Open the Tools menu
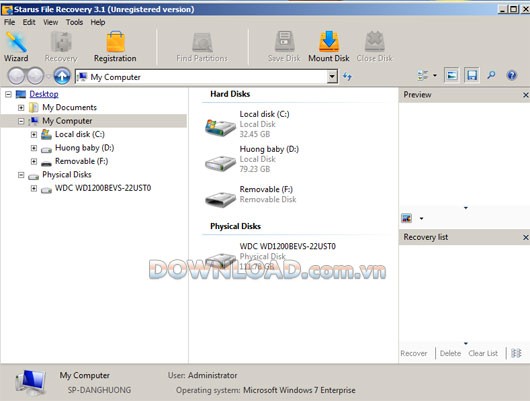The height and width of the screenshot is (401, 530). (74, 22)
